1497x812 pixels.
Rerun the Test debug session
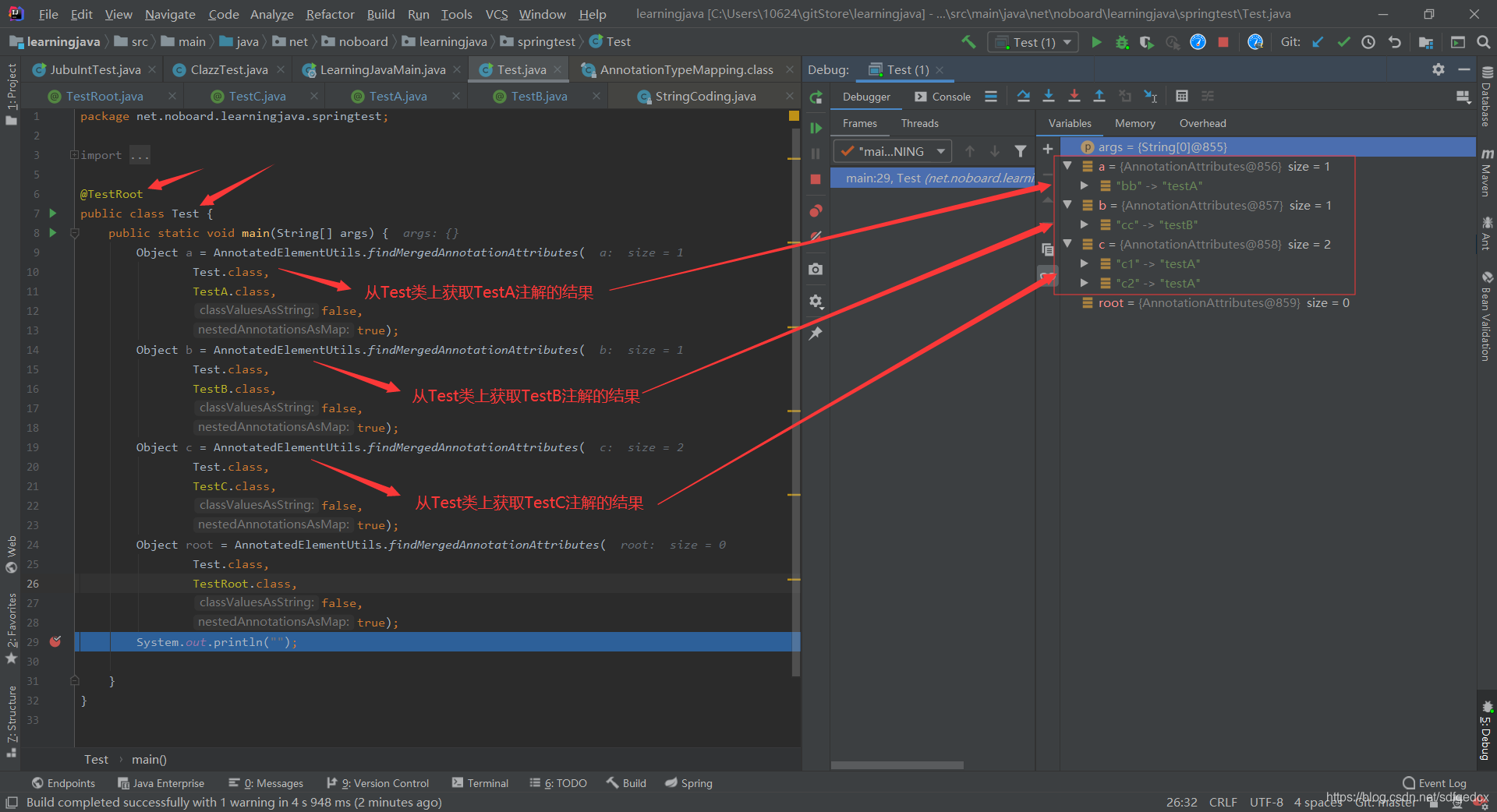click(816, 97)
